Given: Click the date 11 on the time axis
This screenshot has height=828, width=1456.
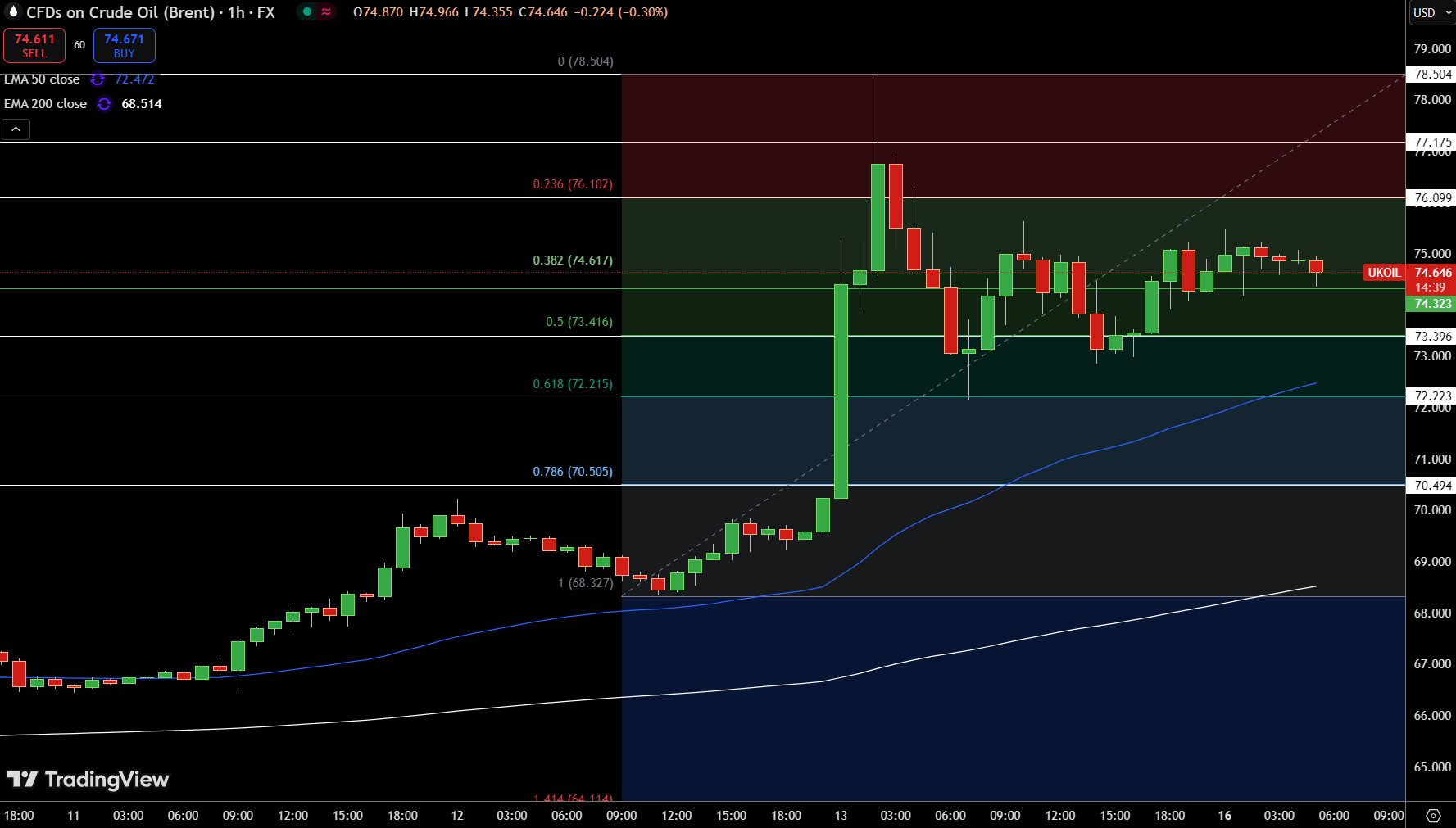Looking at the screenshot, I should click(x=74, y=816).
